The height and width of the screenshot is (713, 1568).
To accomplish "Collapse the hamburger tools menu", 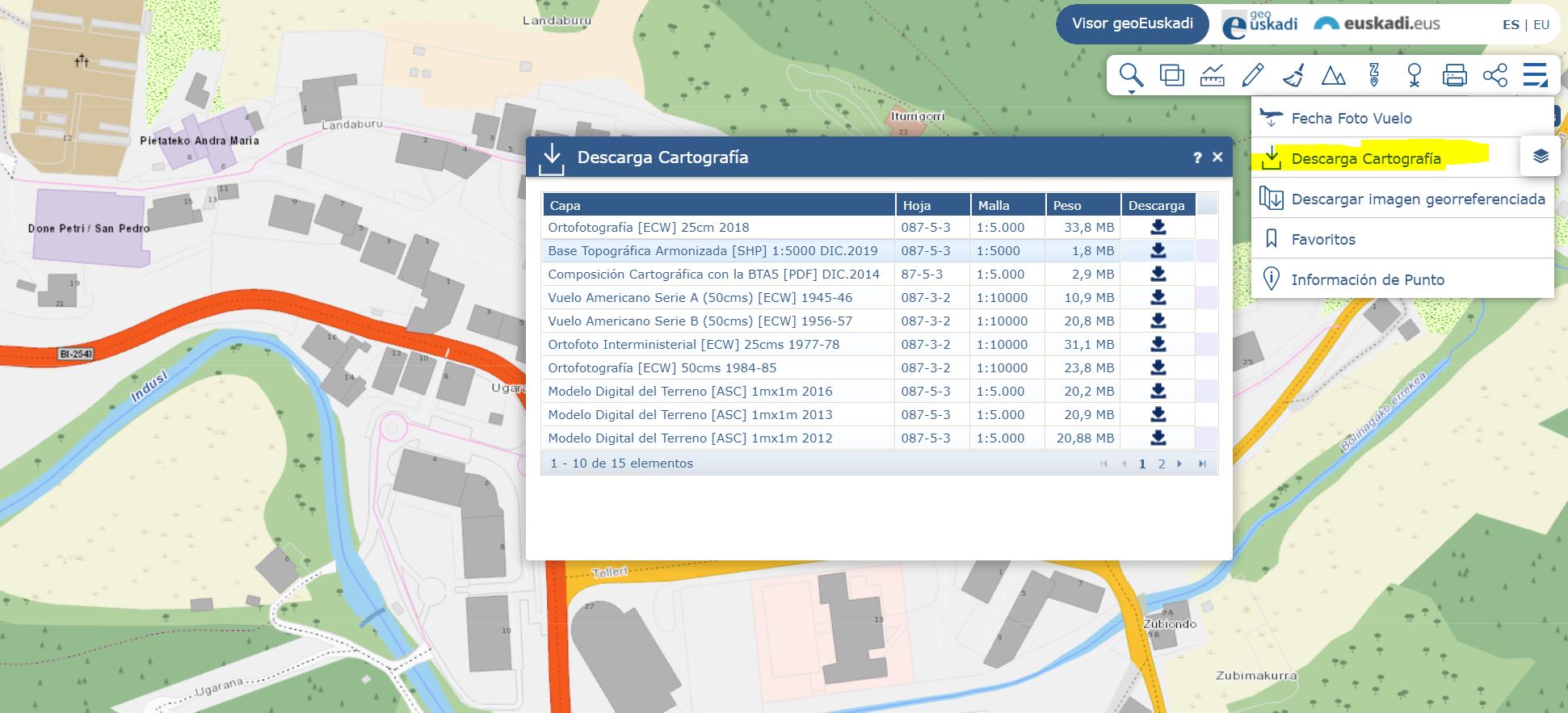I will [1534, 75].
